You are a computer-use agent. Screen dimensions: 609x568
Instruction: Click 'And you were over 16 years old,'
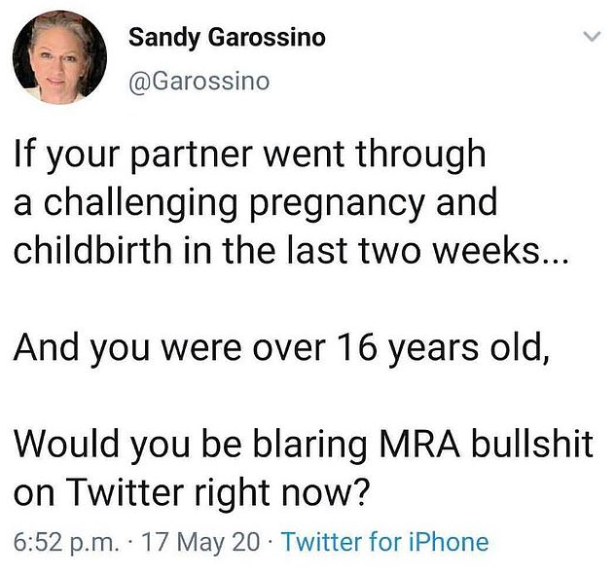pos(282,347)
